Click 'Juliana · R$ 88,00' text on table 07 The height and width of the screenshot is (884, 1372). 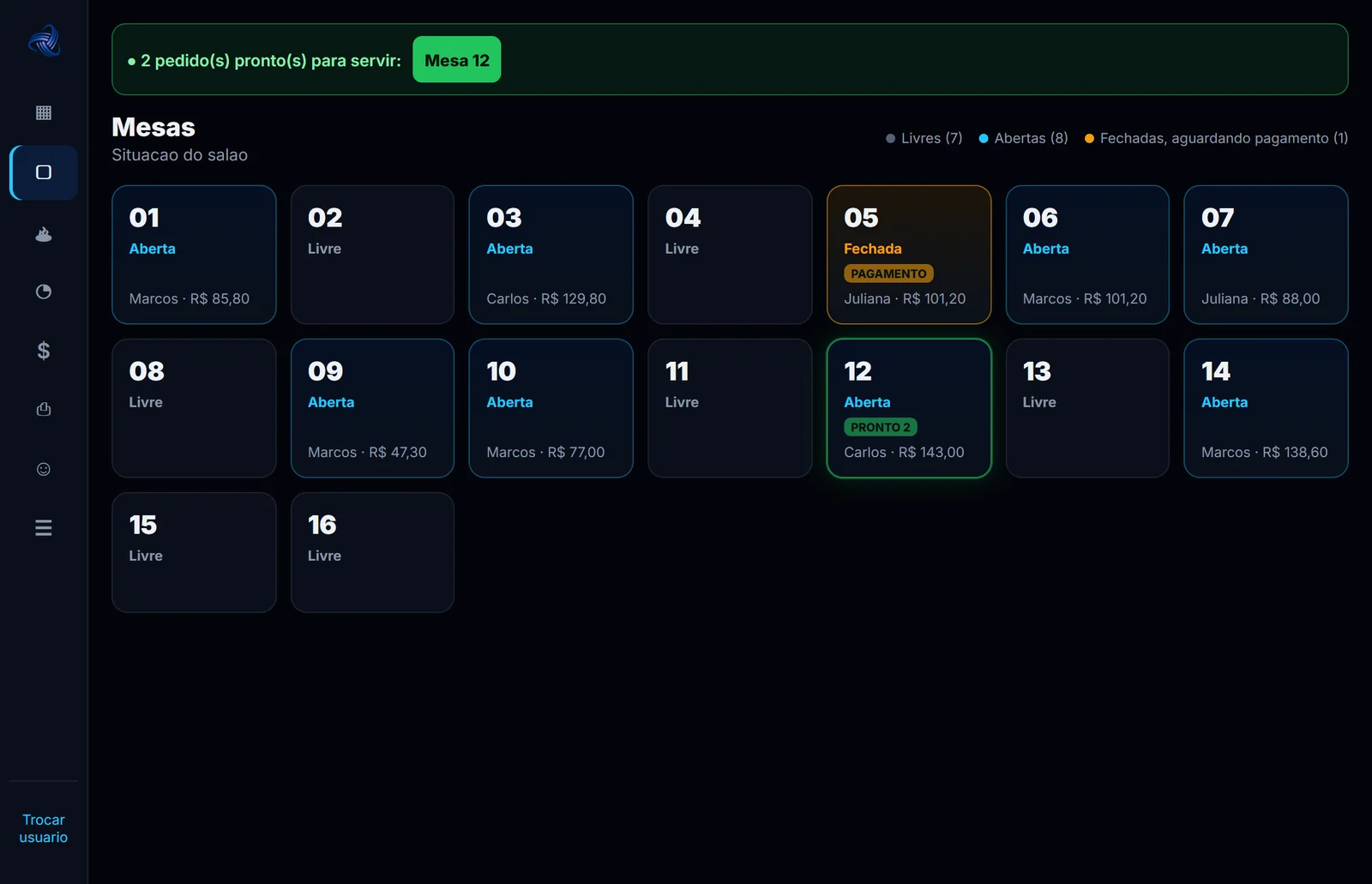tap(1261, 298)
